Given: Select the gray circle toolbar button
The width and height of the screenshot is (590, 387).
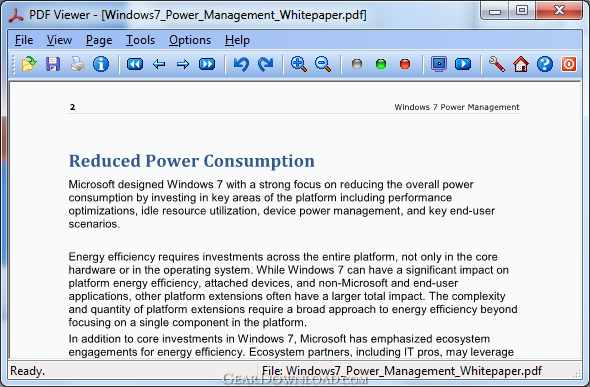Looking at the screenshot, I should click(x=357, y=64).
